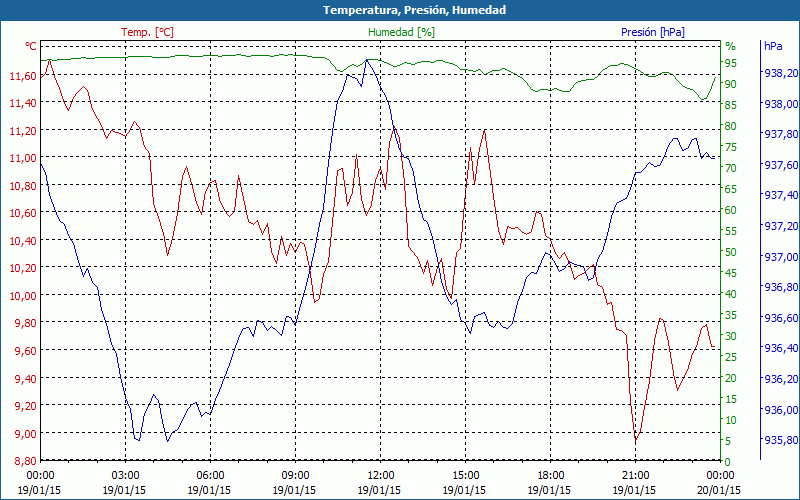This screenshot has width=800, height=500.
Task: Click the 35 humidity axis value
Action: (x=731, y=315)
